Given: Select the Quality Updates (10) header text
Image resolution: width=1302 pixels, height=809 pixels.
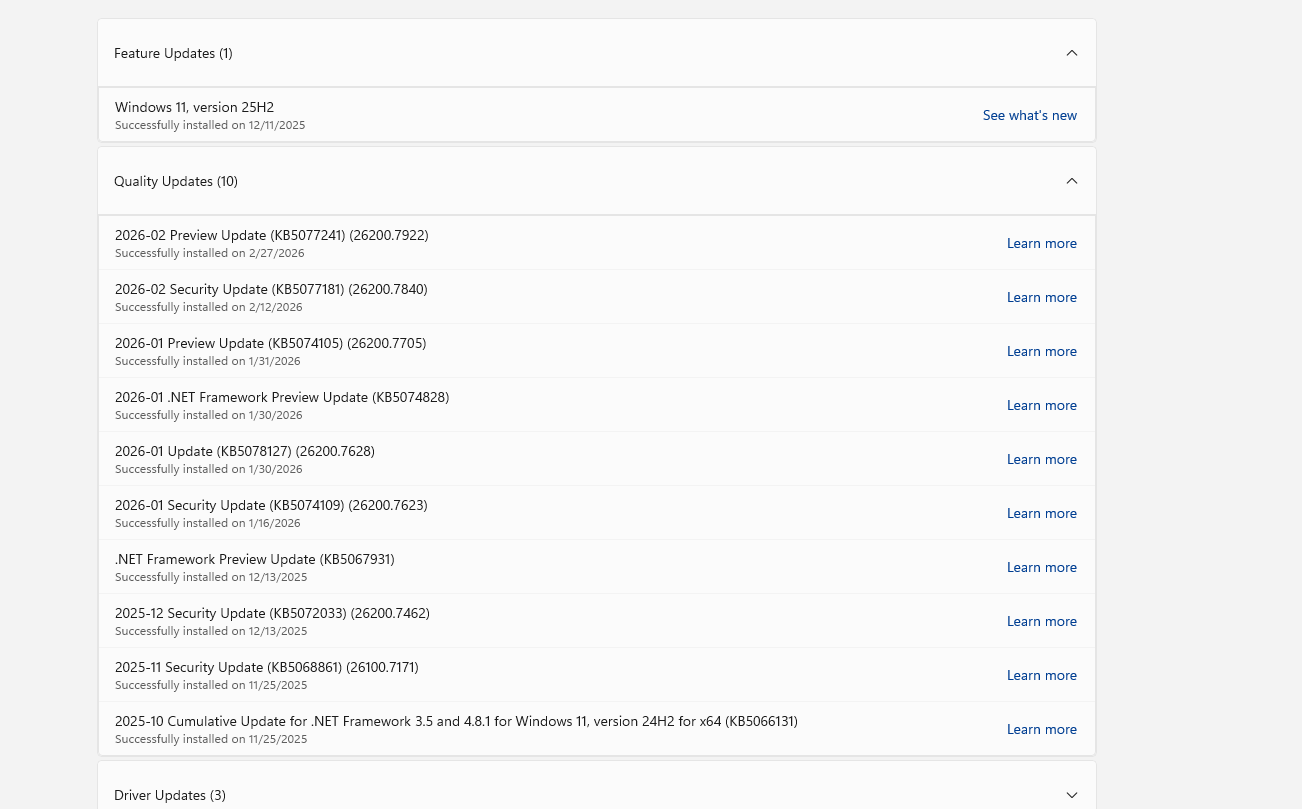Looking at the screenshot, I should 176,181.
